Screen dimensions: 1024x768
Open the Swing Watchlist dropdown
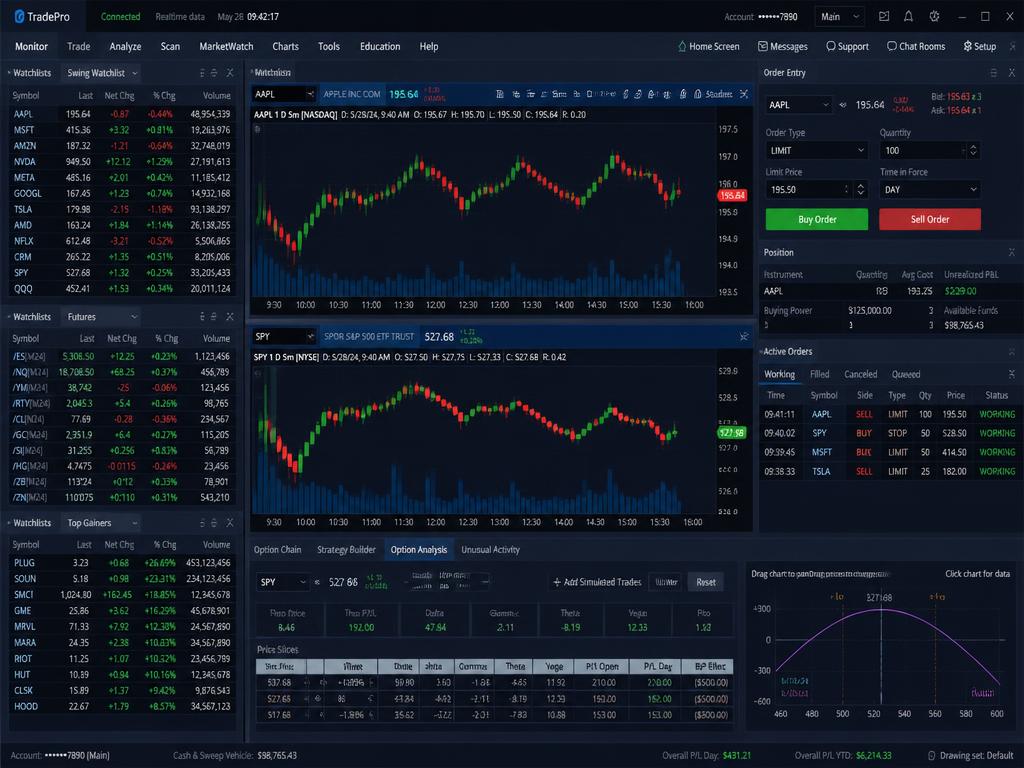[103, 72]
